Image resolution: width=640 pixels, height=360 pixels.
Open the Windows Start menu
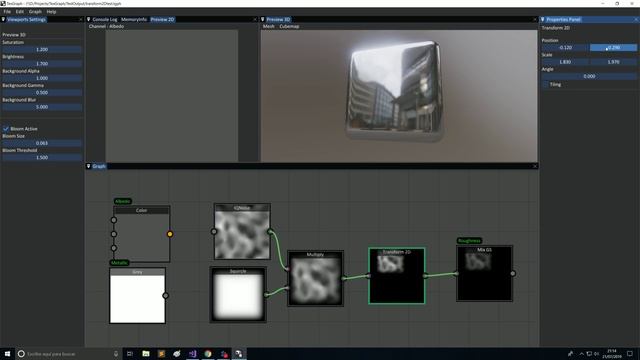tap(7, 354)
